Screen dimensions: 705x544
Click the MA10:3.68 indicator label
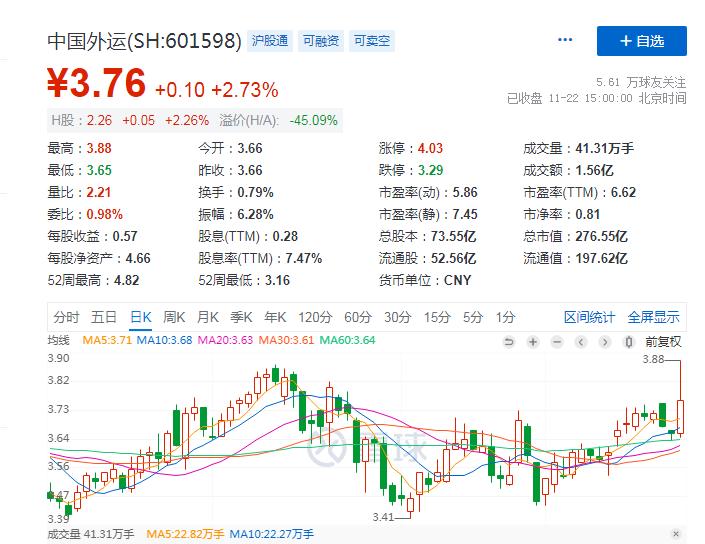point(165,340)
